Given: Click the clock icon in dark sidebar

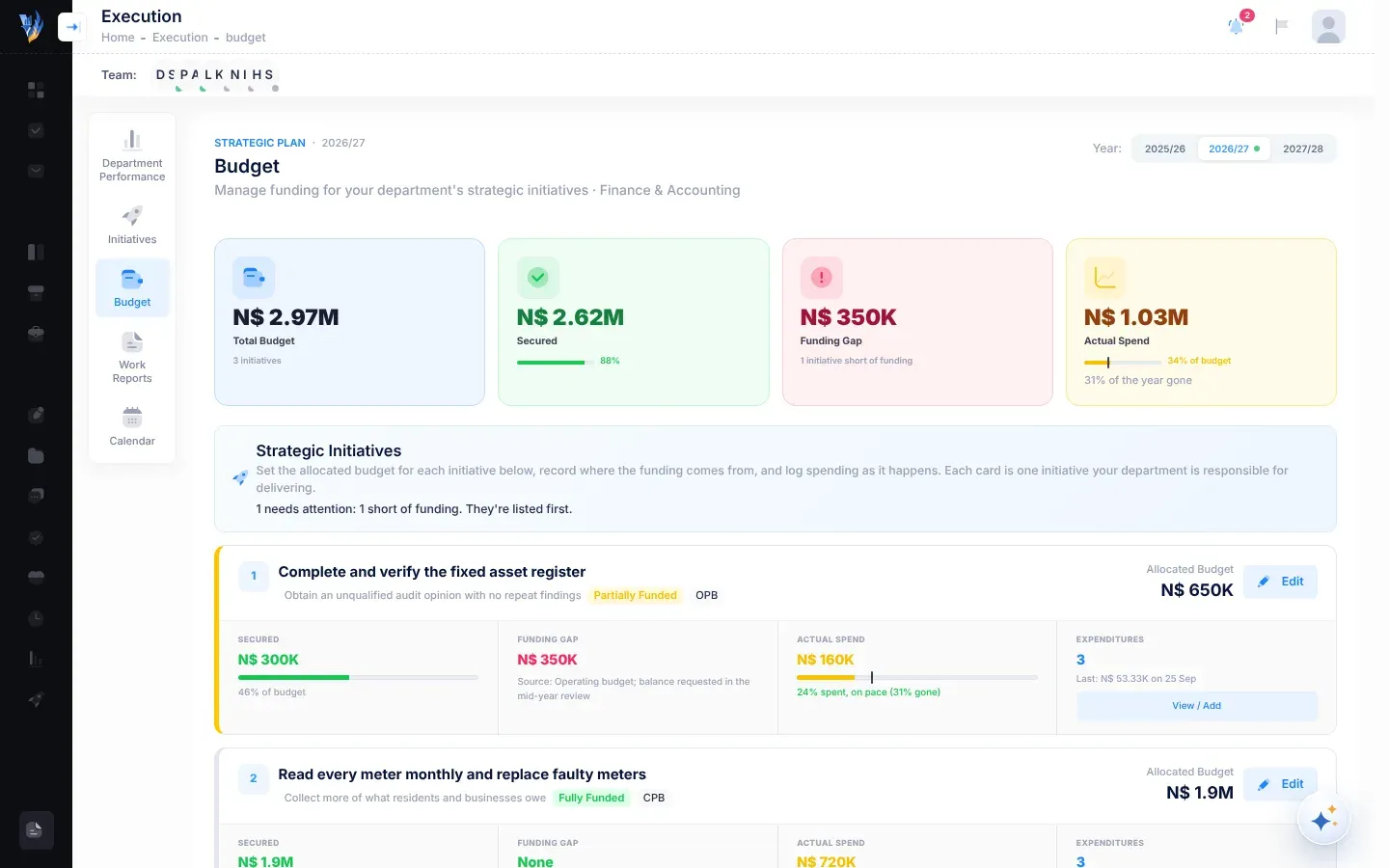Looking at the screenshot, I should click(x=36, y=617).
